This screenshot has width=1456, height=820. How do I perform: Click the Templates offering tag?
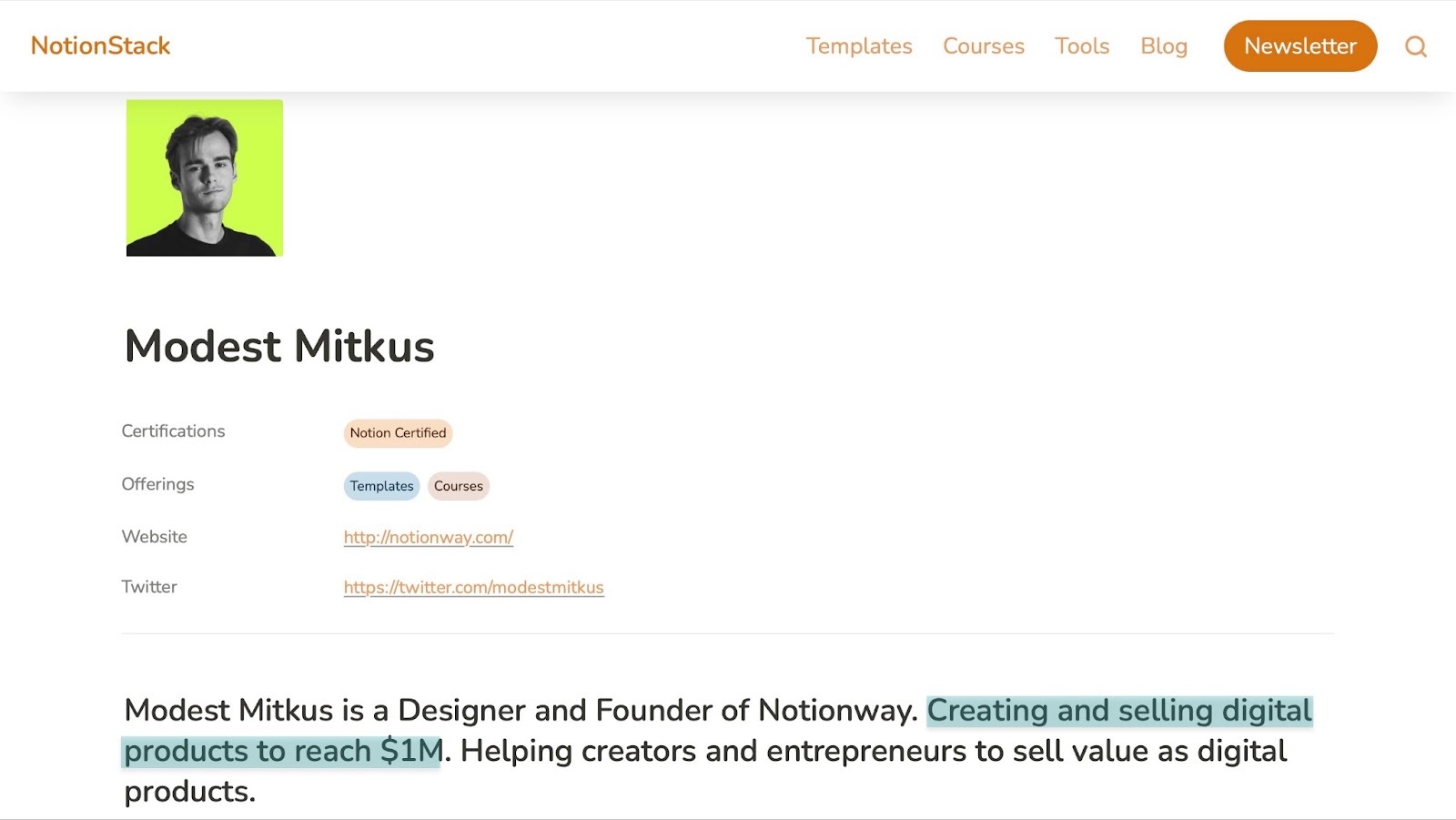[381, 486]
